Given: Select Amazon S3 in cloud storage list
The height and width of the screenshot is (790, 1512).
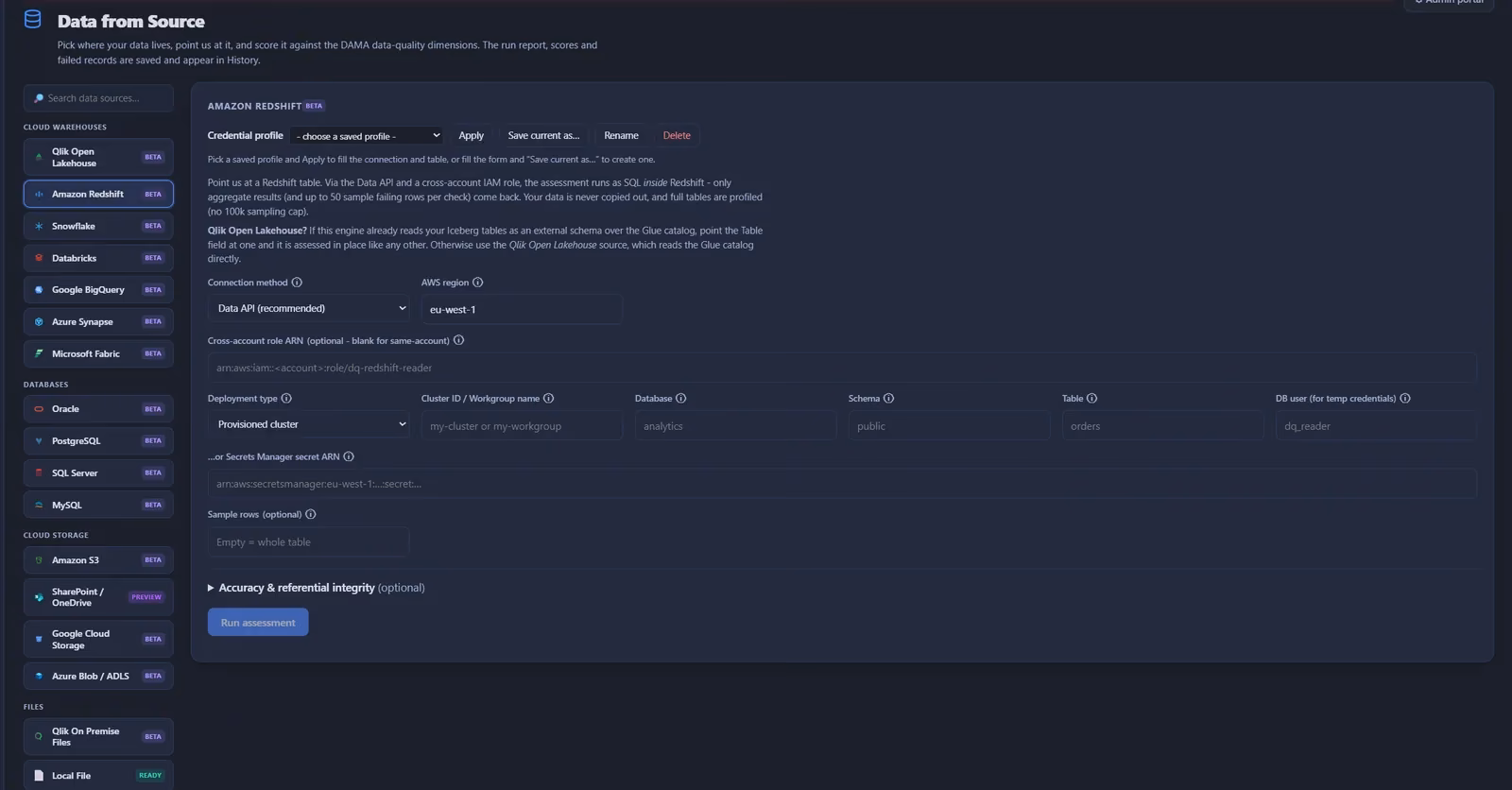Looking at the screenshot, I should click(x=98, y=560).
